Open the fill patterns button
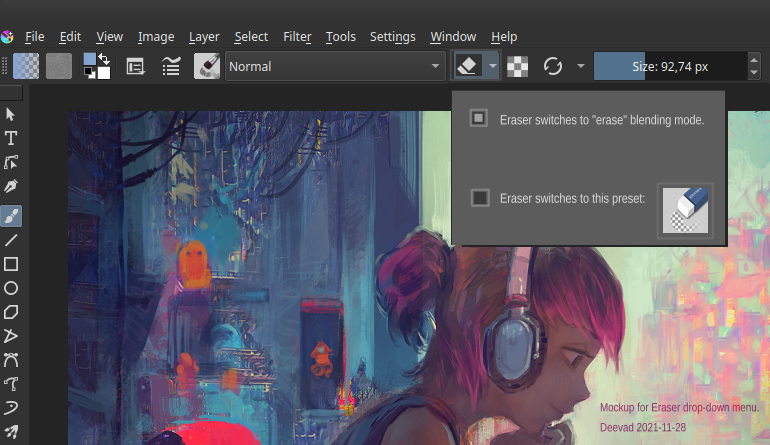The width and height of the screenshot is (770, 445). pos(59,66)
